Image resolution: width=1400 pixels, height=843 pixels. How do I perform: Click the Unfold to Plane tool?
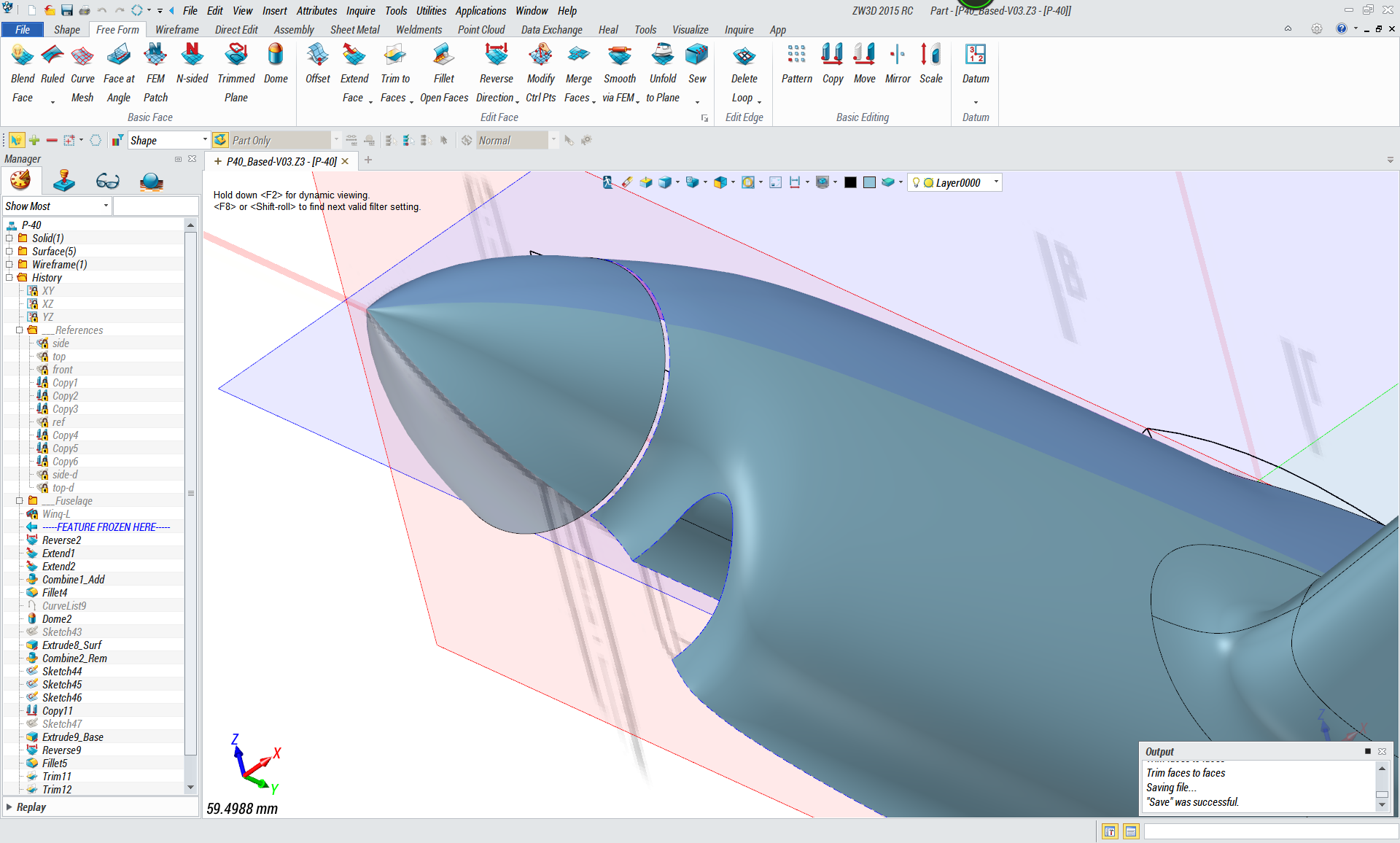(x=662, y=55)
